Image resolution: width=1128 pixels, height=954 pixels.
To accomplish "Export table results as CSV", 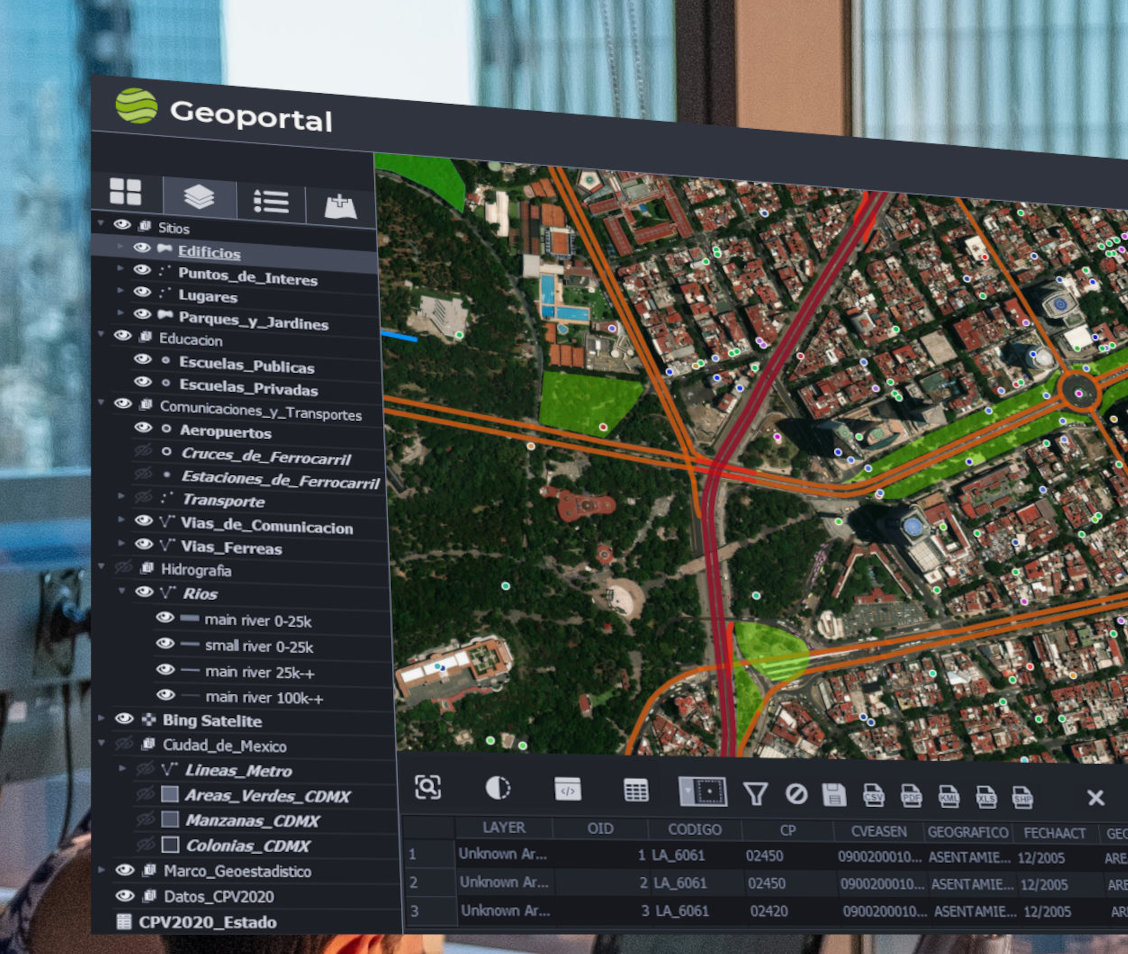I will [x=873, y=796].
